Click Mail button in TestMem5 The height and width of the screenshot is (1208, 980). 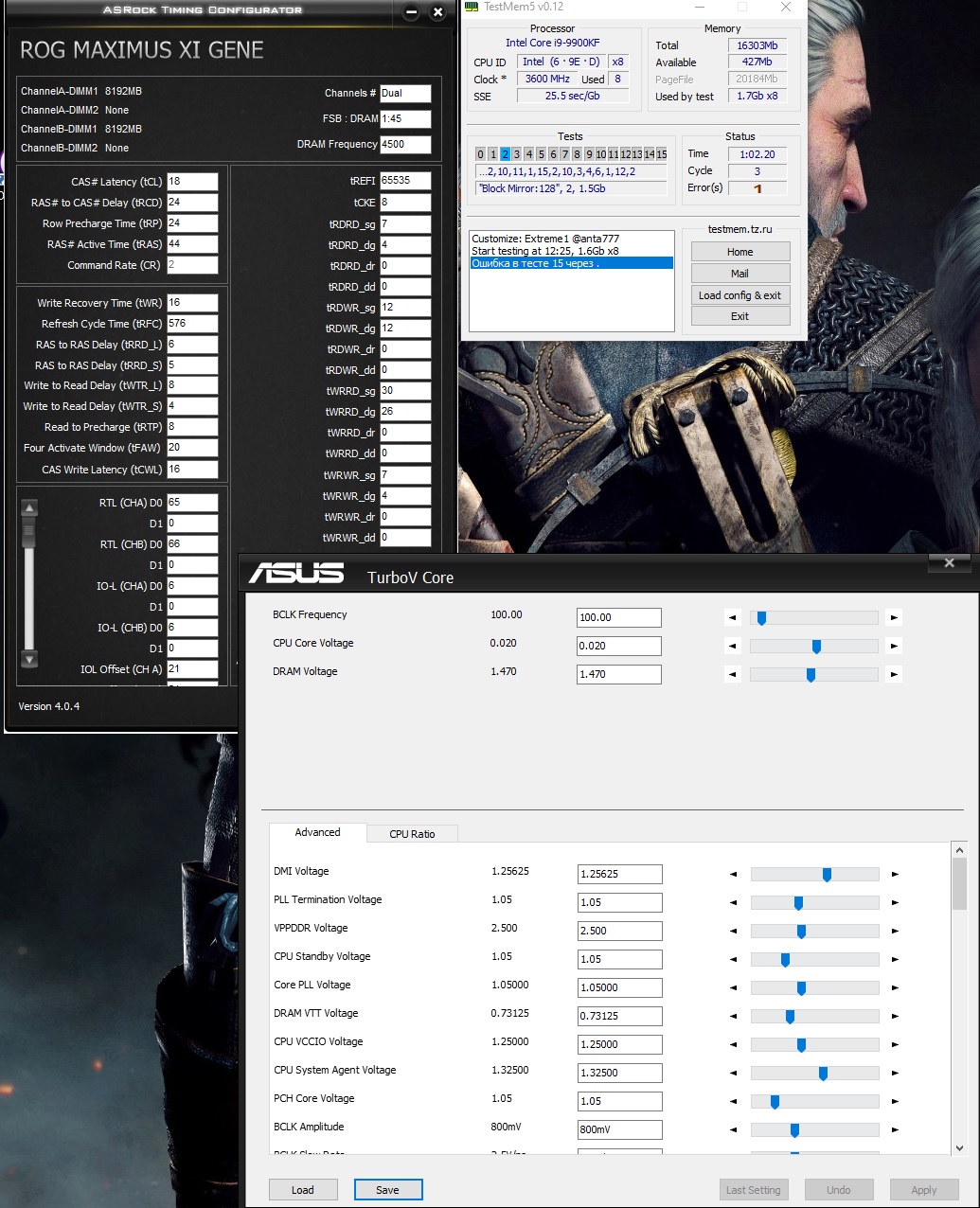click(740, 274)
